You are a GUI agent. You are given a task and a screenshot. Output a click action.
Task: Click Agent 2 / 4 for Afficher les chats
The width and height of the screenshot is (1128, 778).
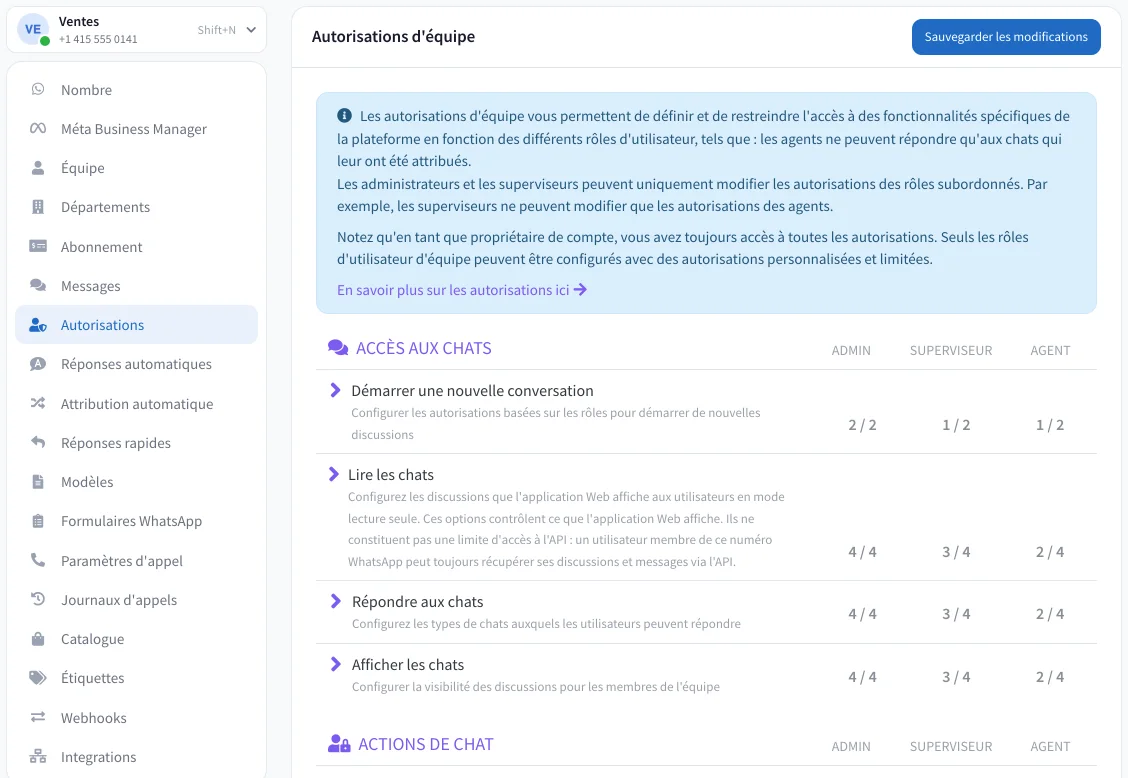pos(1050,677)
